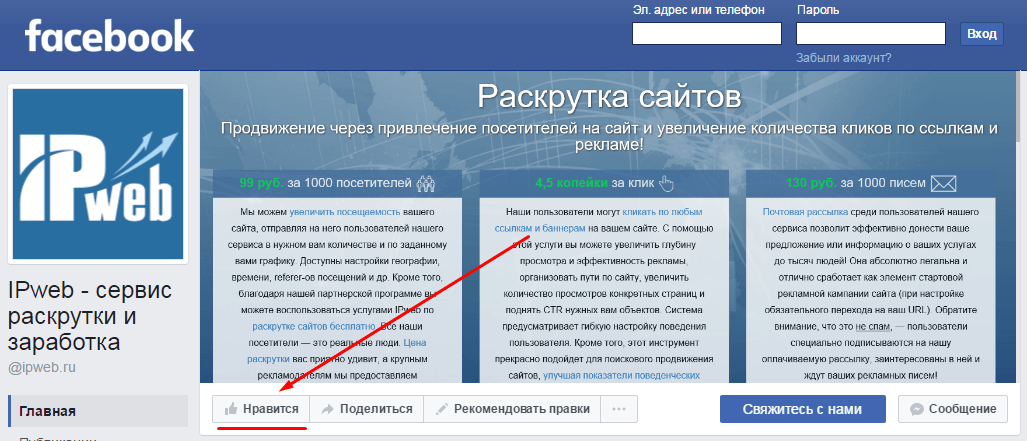Focus the Пароль password field
Screen dimensions: 1027x441
point(870,34)
